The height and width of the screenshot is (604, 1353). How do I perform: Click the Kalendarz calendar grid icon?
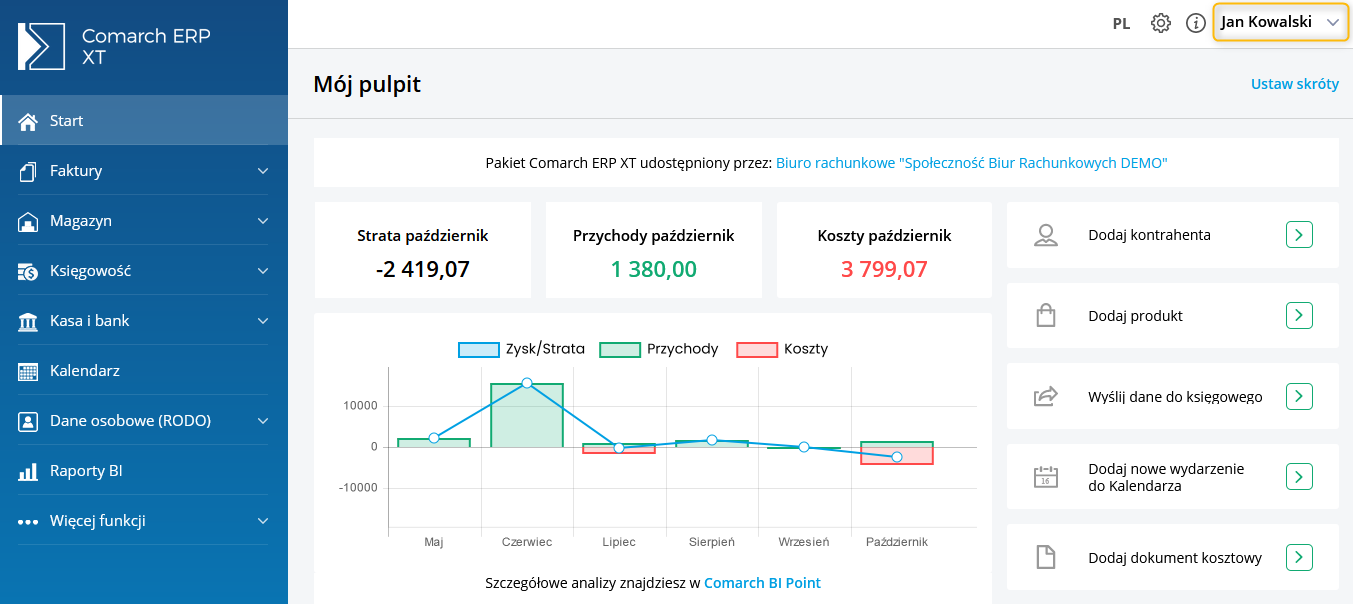pyautogui.click(x=28, y=371)
